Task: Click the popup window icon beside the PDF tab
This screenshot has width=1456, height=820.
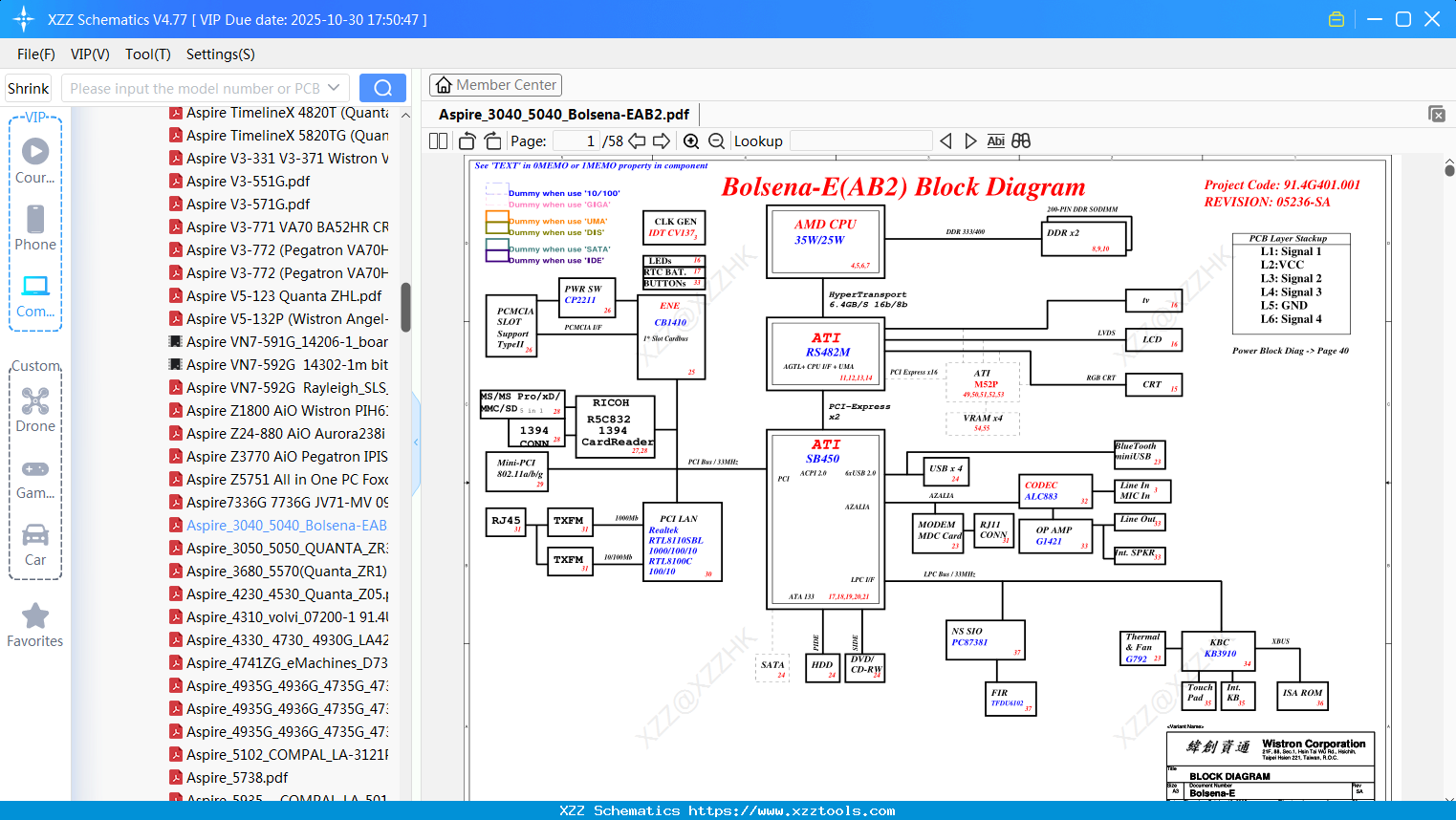Action: [x=1437, y=114]
